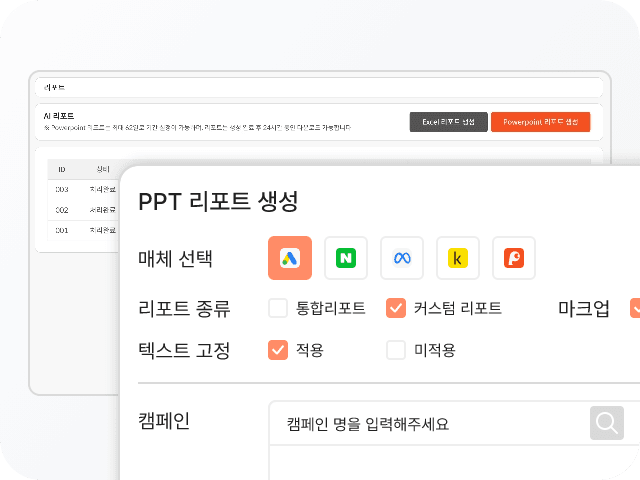The image size is (640, 480).
Task: Click the Powerpoint 리포트 생성 button
Action: coord(540,122)
